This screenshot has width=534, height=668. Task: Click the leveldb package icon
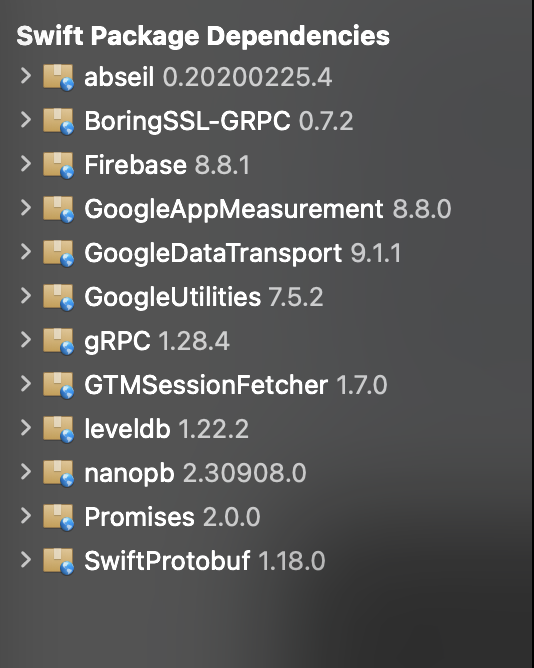(x=58, y=429)
